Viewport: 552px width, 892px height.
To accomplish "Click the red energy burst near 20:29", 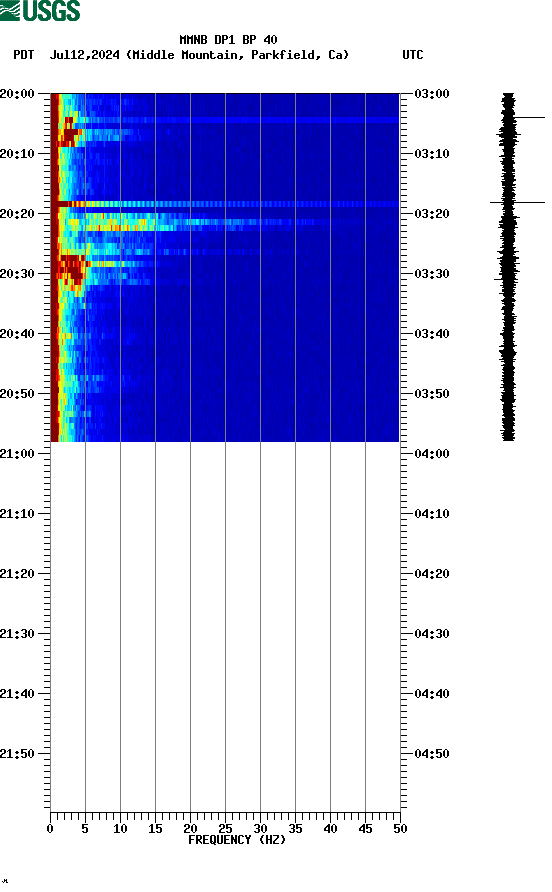I will click(x=72, y=269).
